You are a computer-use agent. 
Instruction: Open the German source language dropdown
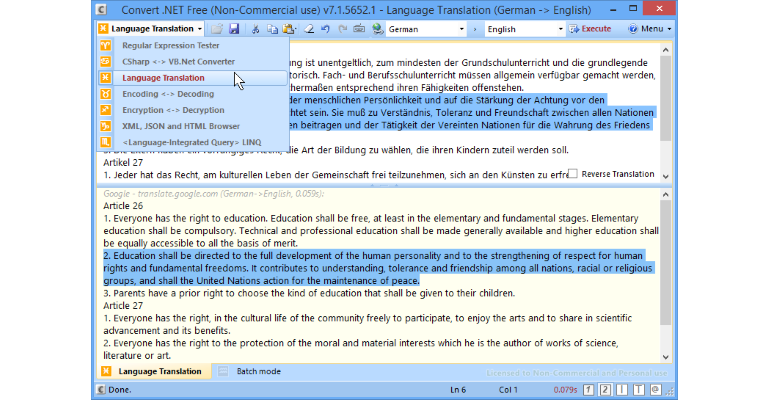(x=426, y=29)
